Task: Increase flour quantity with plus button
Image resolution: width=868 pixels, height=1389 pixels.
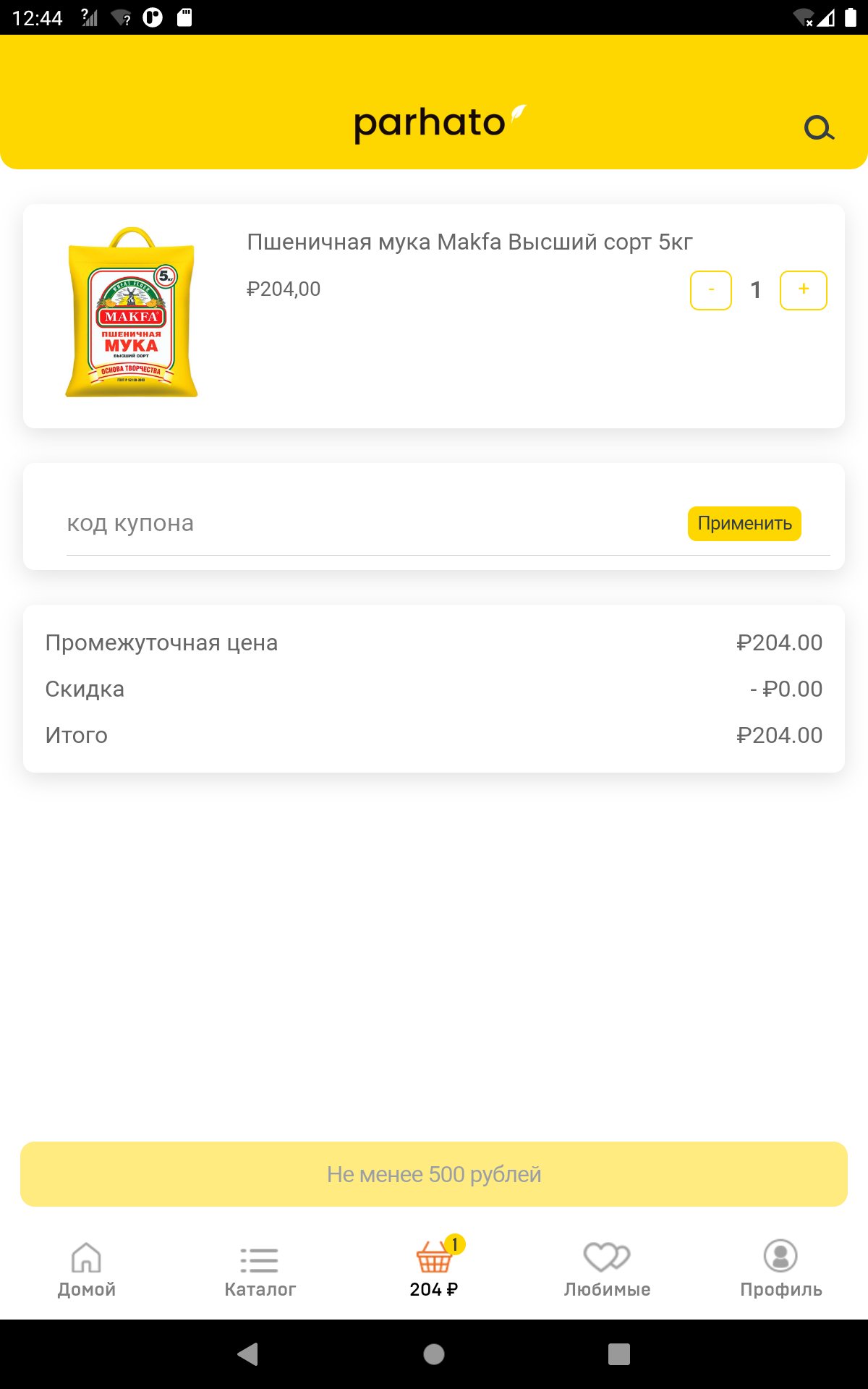Action: 803,290
